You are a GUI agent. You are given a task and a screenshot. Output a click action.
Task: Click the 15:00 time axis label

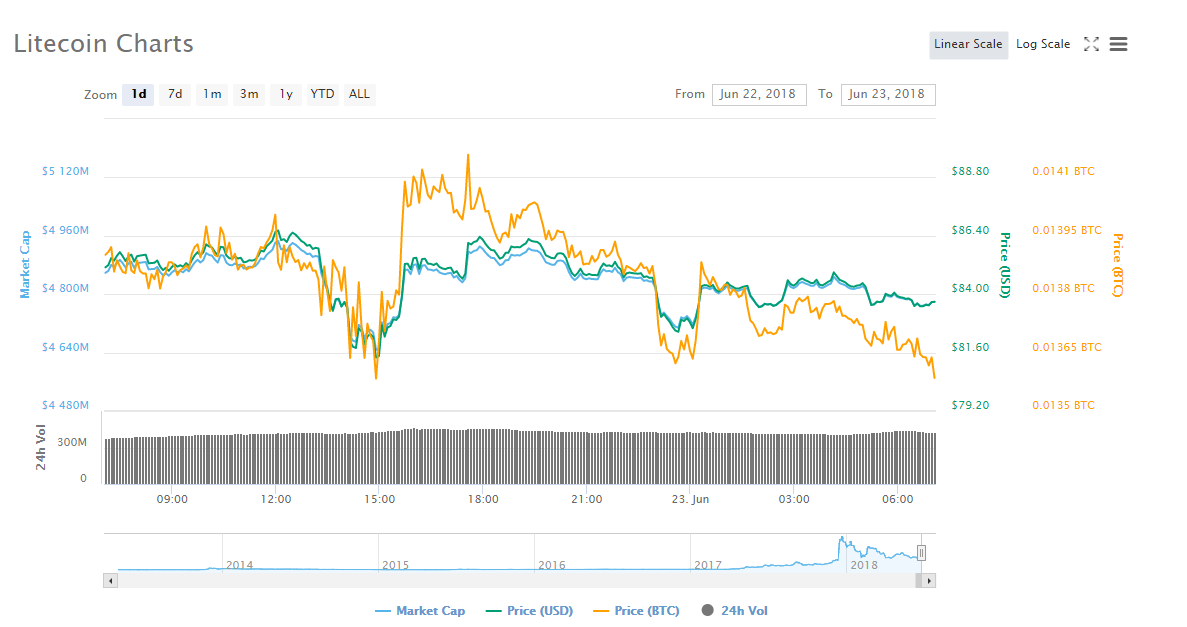click(379, 499)
